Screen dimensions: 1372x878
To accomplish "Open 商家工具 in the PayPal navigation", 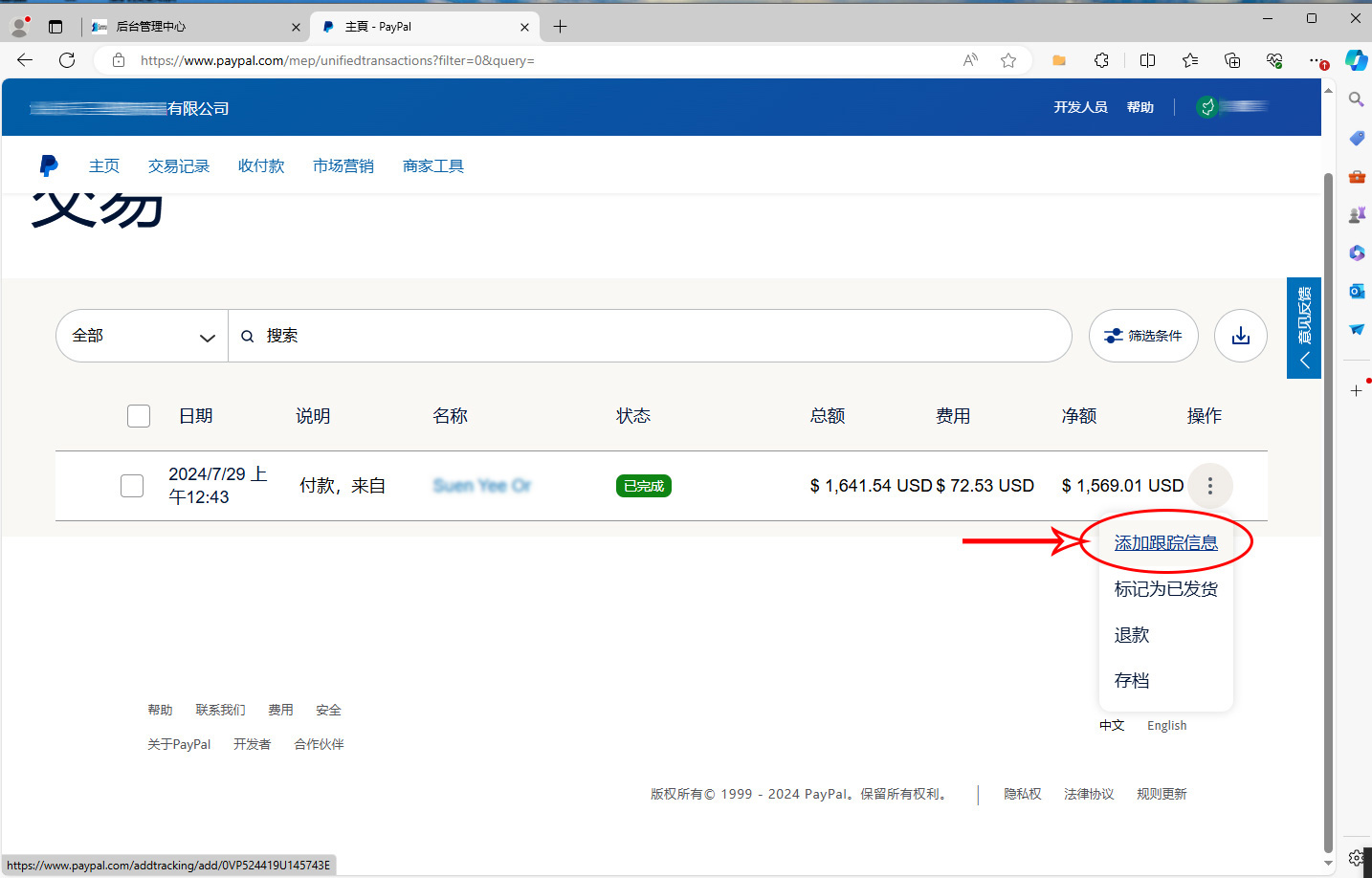I will [433, 166].
